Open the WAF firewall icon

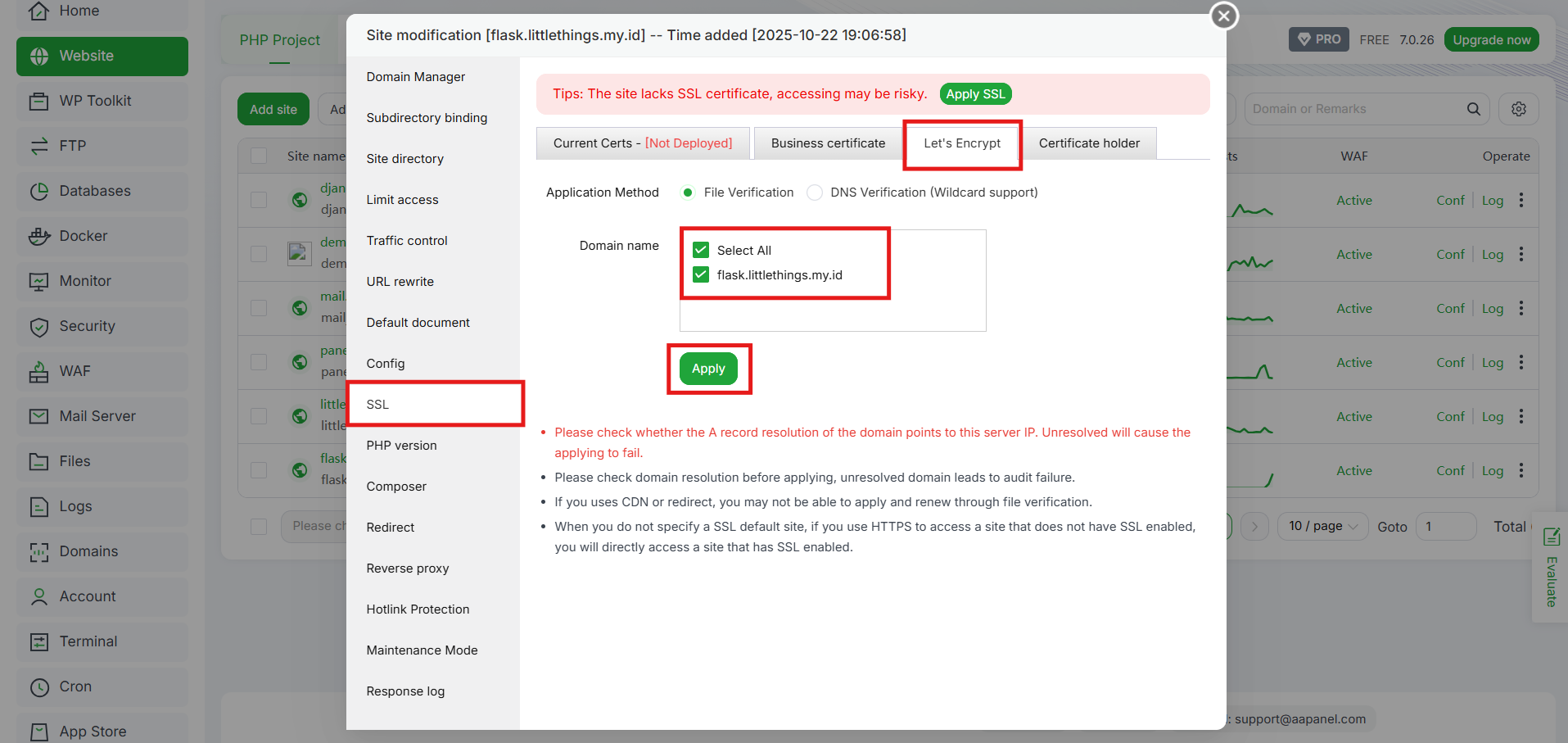[38, 371]
